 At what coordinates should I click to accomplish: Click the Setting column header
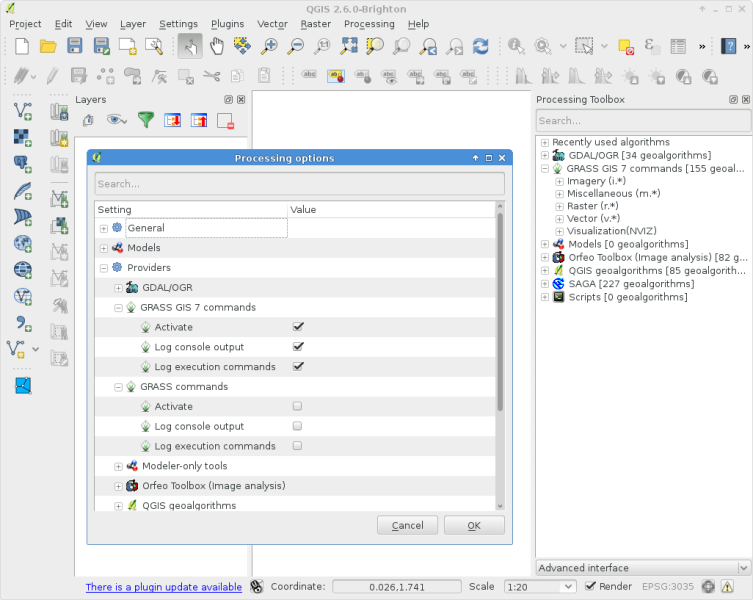point(191,209)
